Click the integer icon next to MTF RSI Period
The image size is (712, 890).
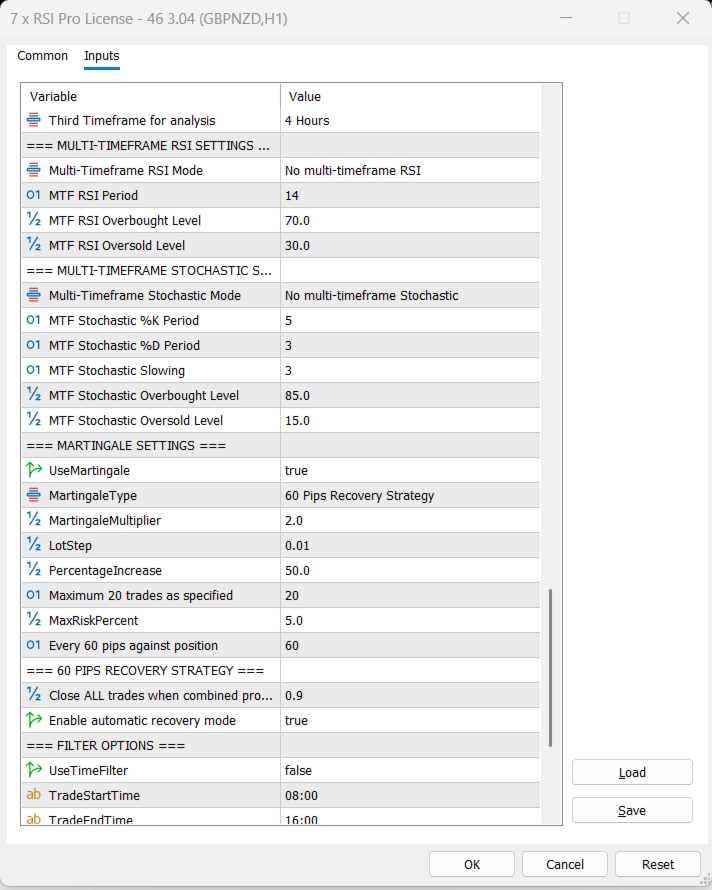pos(34,196)
